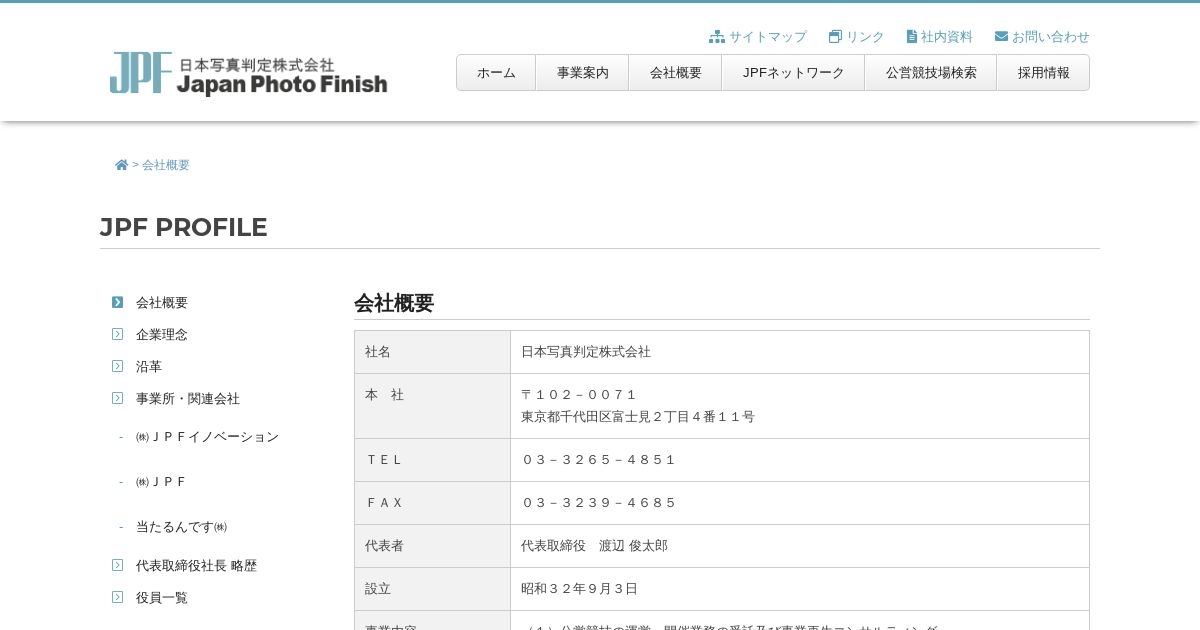Follow the リンク text link

(x=865, y=37)
